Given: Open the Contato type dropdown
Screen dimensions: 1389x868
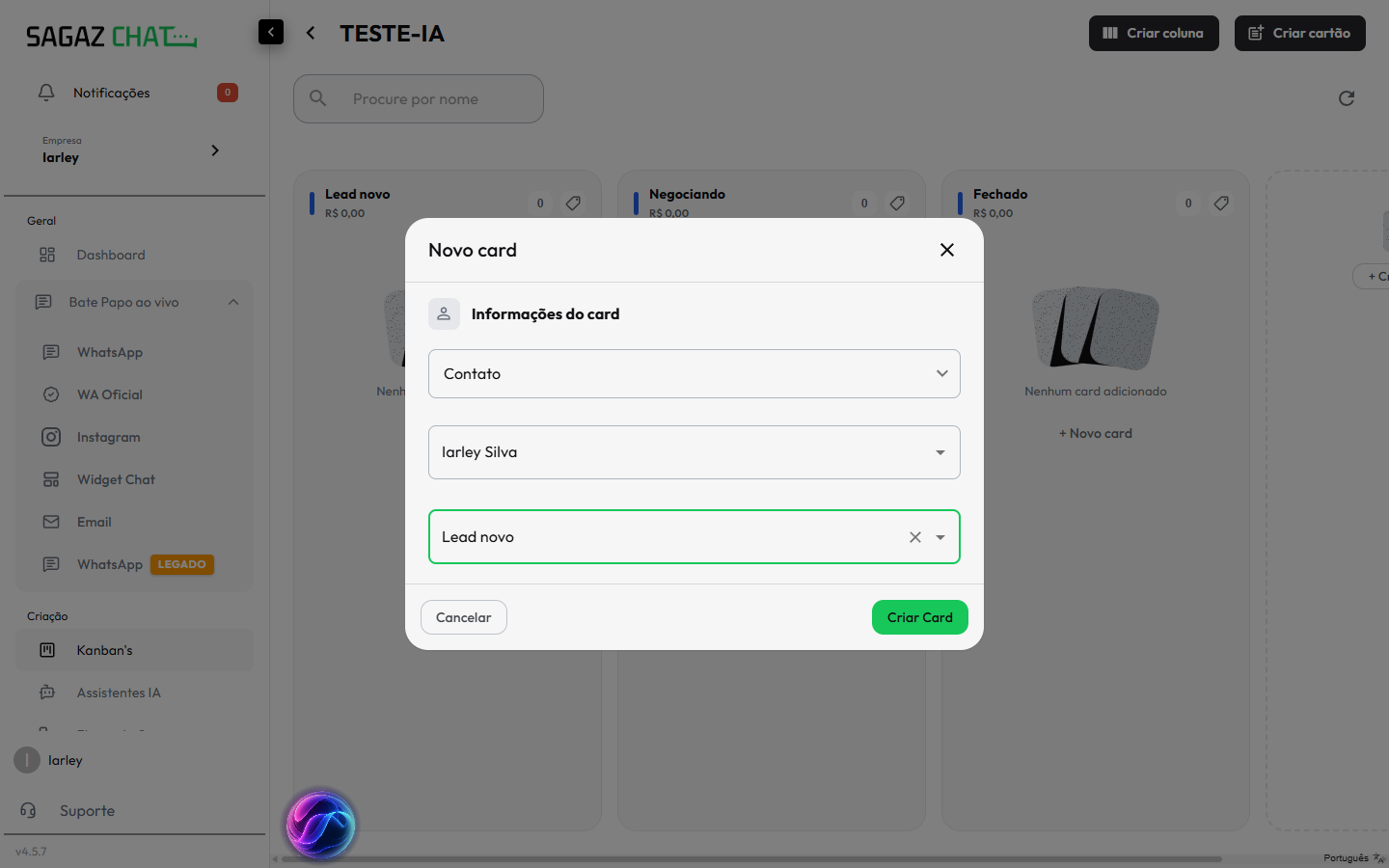Looking at the screenshot, I should [x=694, y=373].
